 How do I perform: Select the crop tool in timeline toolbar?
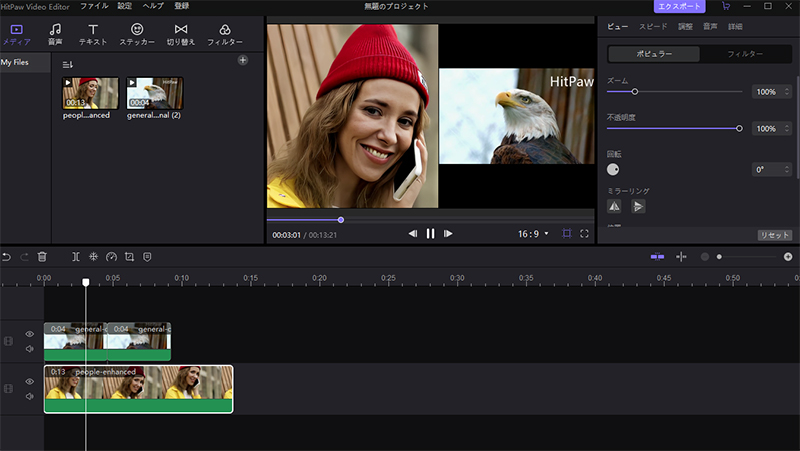[129, 257]
